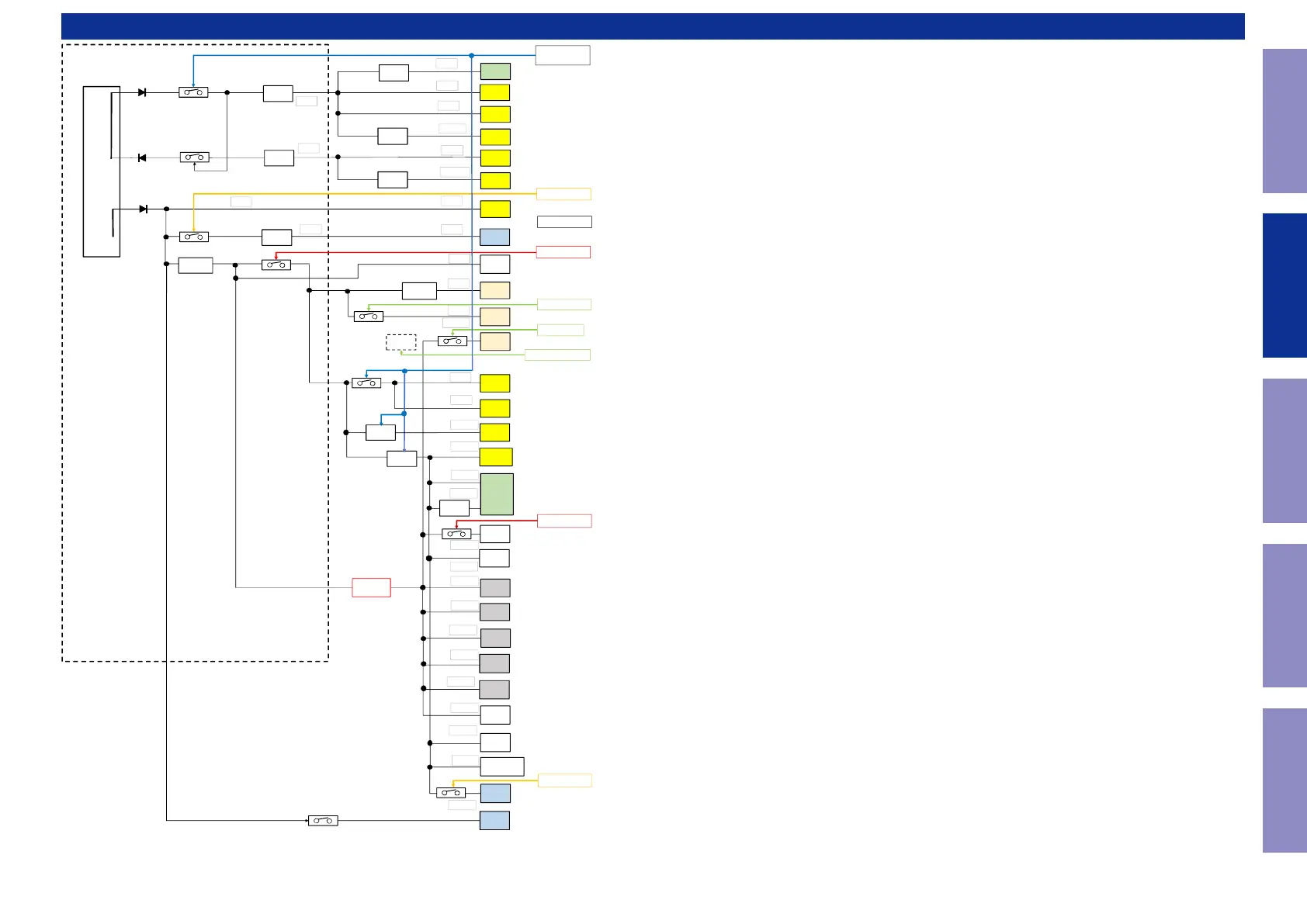Viewport: 1307px width, 924px height.
Task: Click the tall green block in the diagram
Action: click(497, 494)
